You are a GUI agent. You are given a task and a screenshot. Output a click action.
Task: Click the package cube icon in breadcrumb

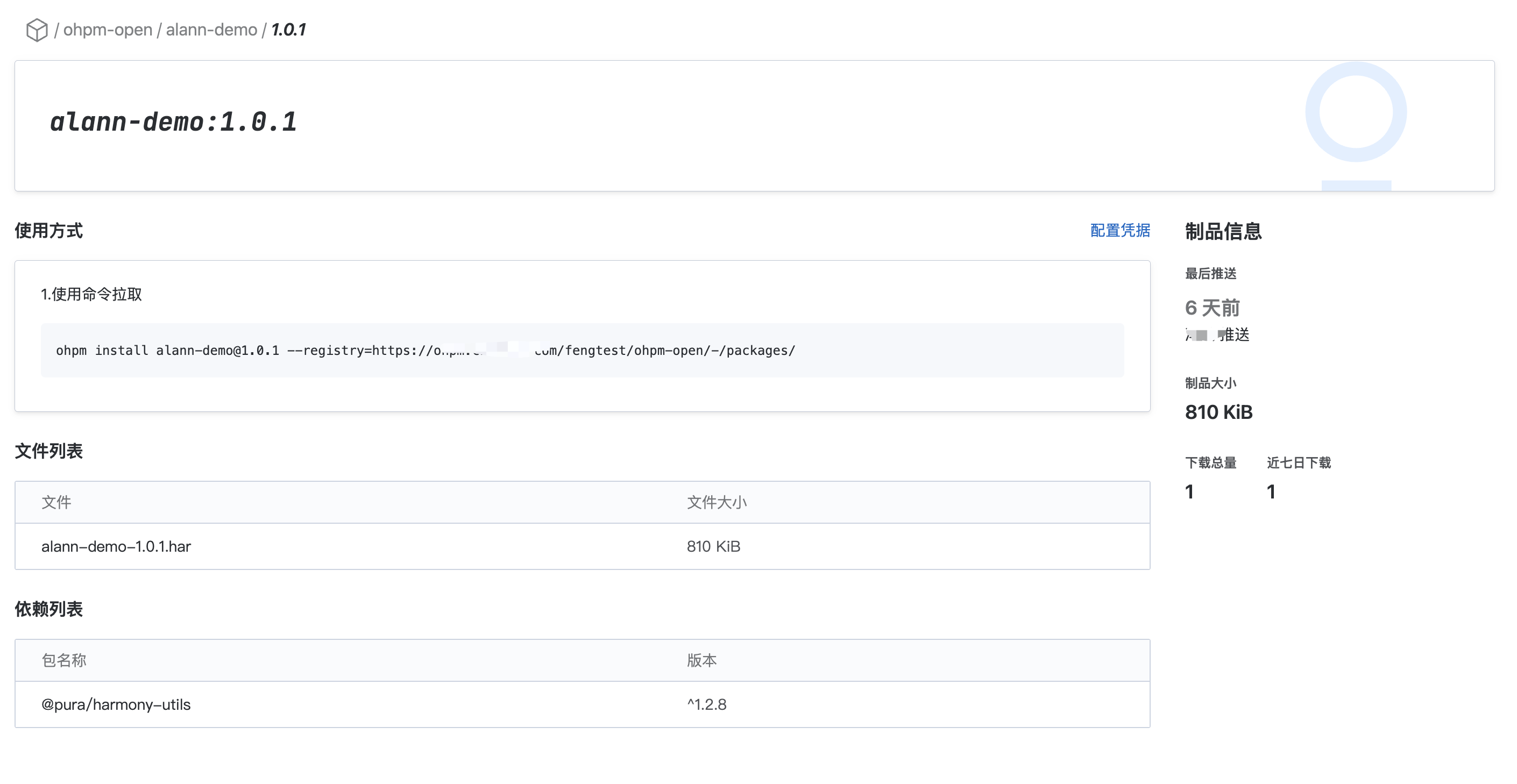[x=37, y=30]
